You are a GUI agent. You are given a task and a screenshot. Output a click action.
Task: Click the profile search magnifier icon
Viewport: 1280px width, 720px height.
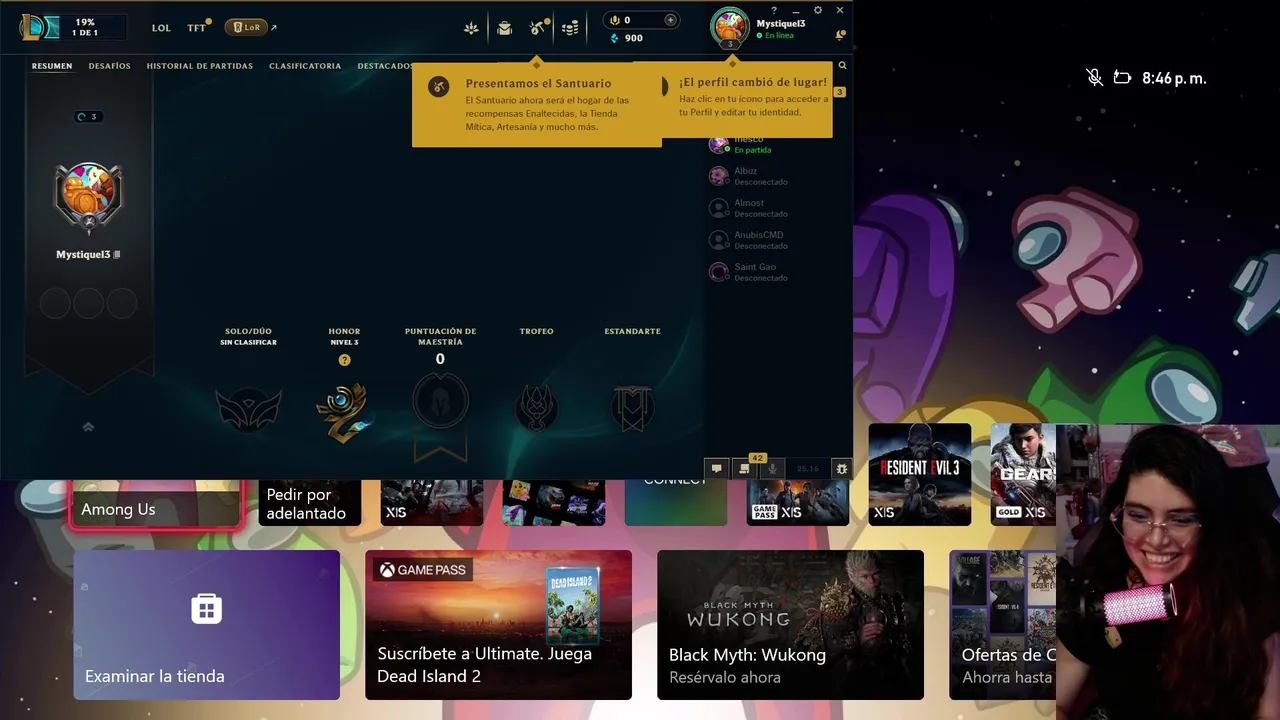[842, 66]
